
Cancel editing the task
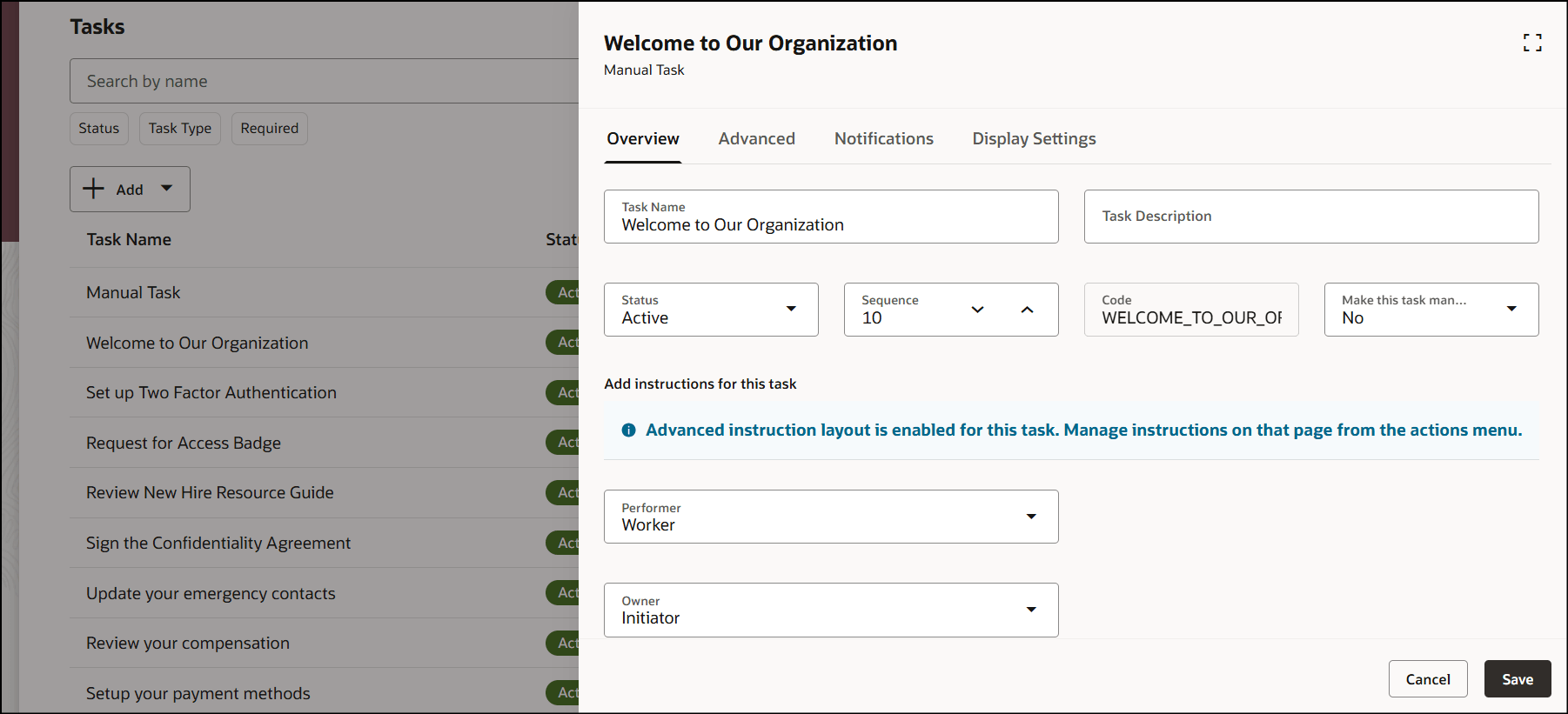point(1427,679)
